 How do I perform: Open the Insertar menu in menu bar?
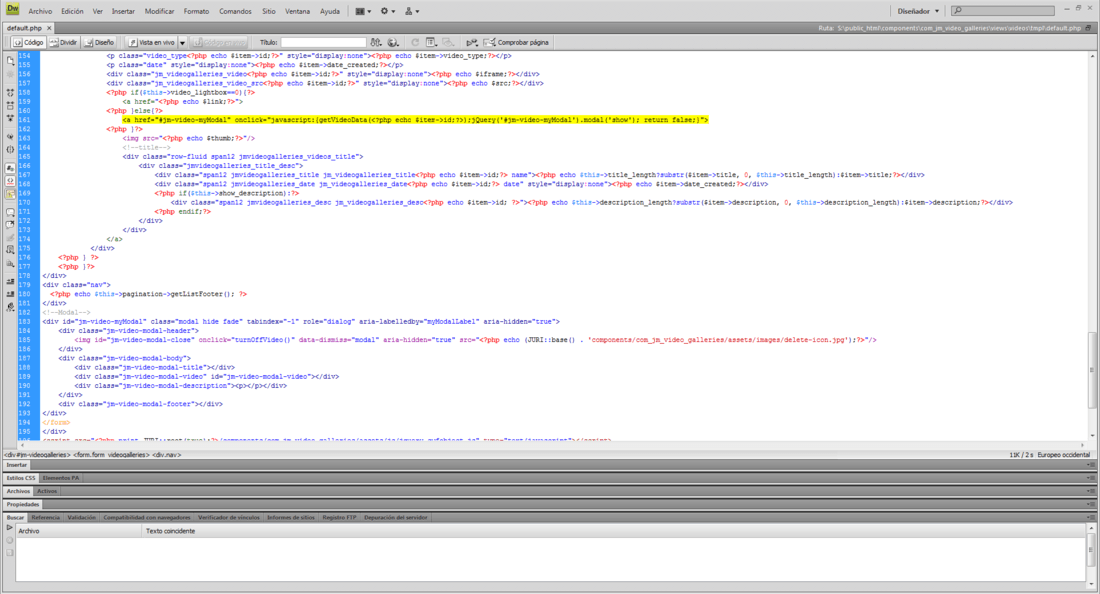click(x=123, y=11)
